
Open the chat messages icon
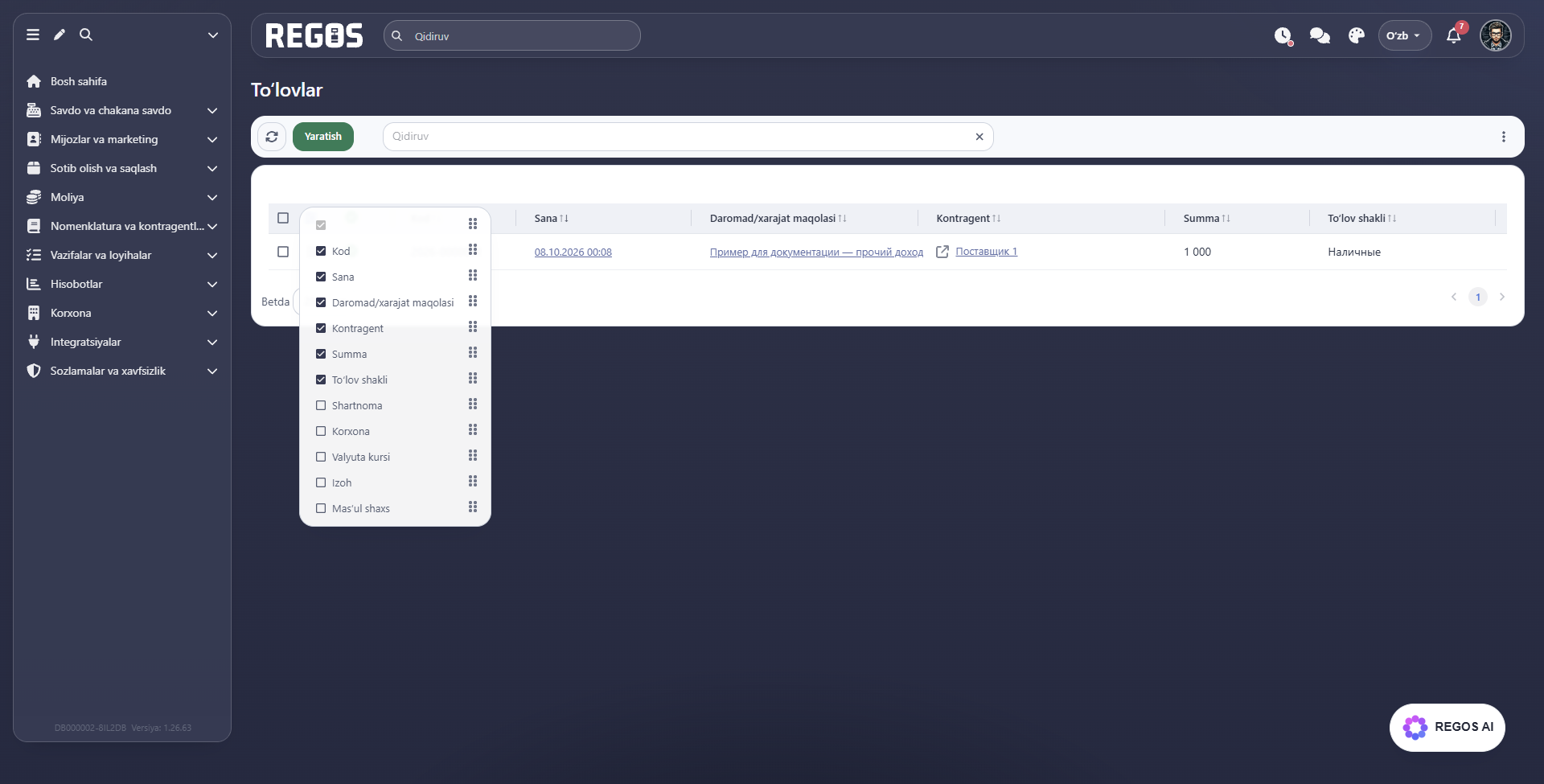(1320, 35)
